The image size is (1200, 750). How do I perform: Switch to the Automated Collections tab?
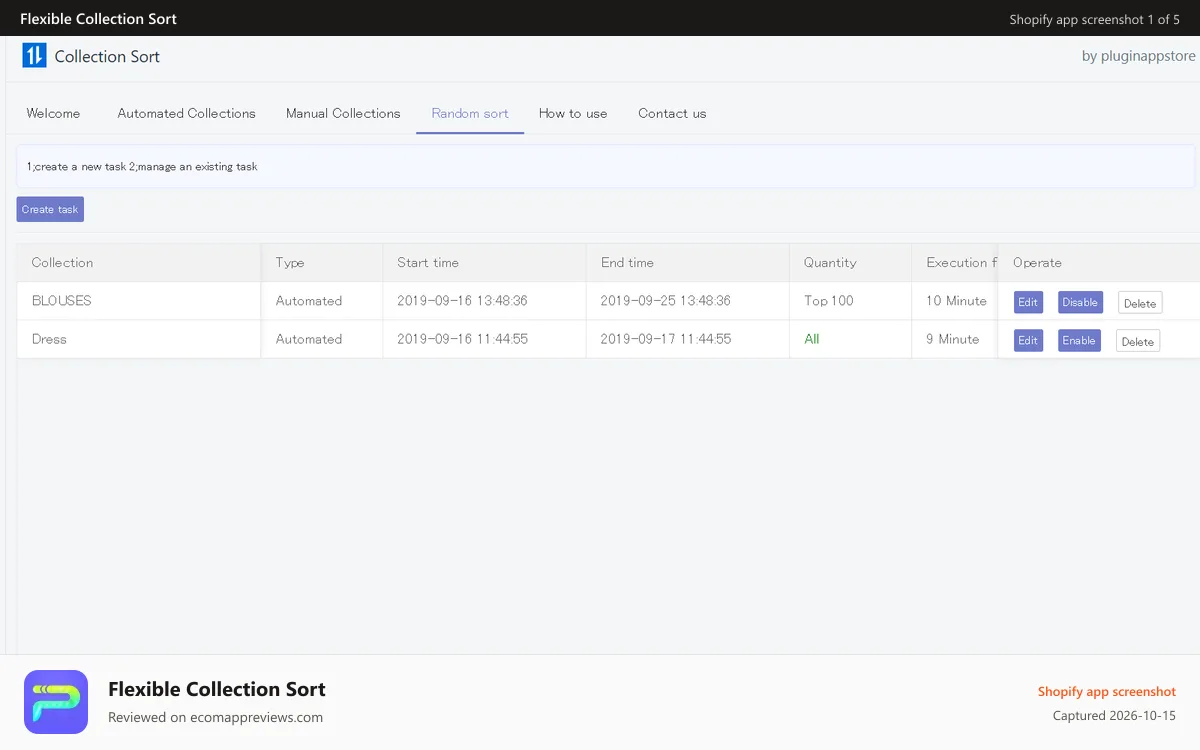(x=186, y=113)
